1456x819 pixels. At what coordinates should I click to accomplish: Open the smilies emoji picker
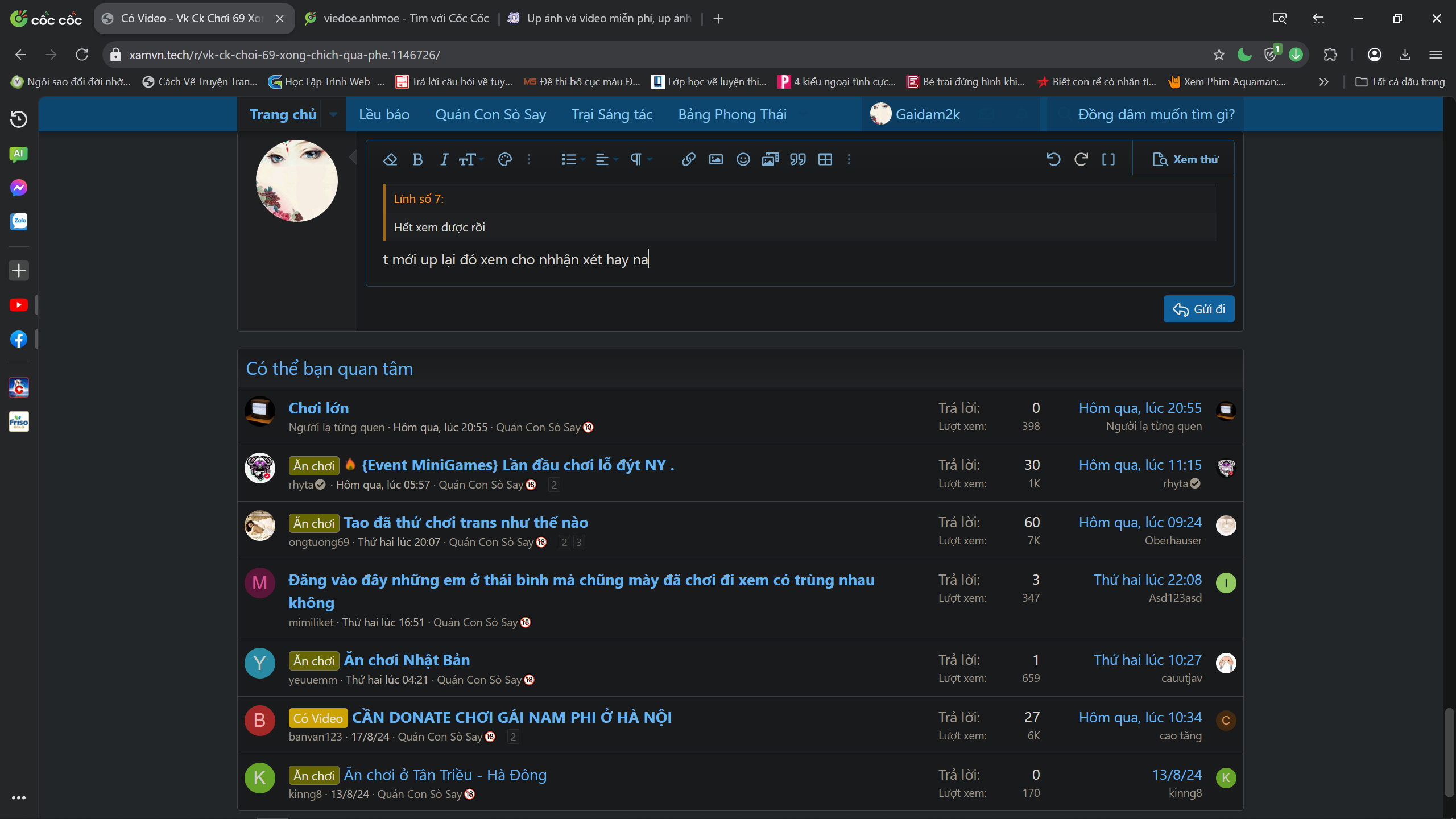(743, 160)
